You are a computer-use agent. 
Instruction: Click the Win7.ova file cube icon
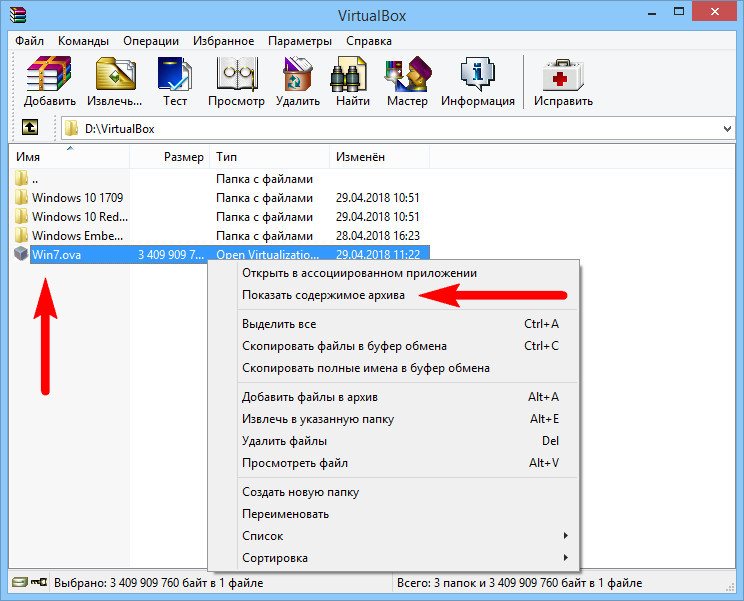click(21, 254)
